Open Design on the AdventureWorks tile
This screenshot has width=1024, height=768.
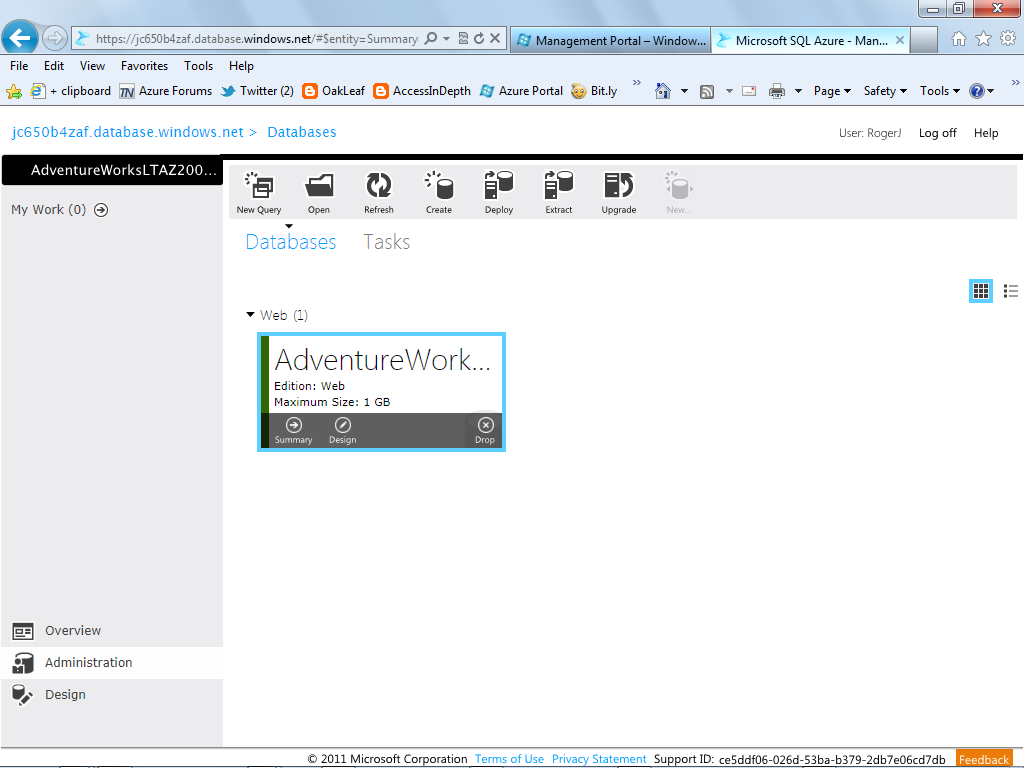[343, 431]
